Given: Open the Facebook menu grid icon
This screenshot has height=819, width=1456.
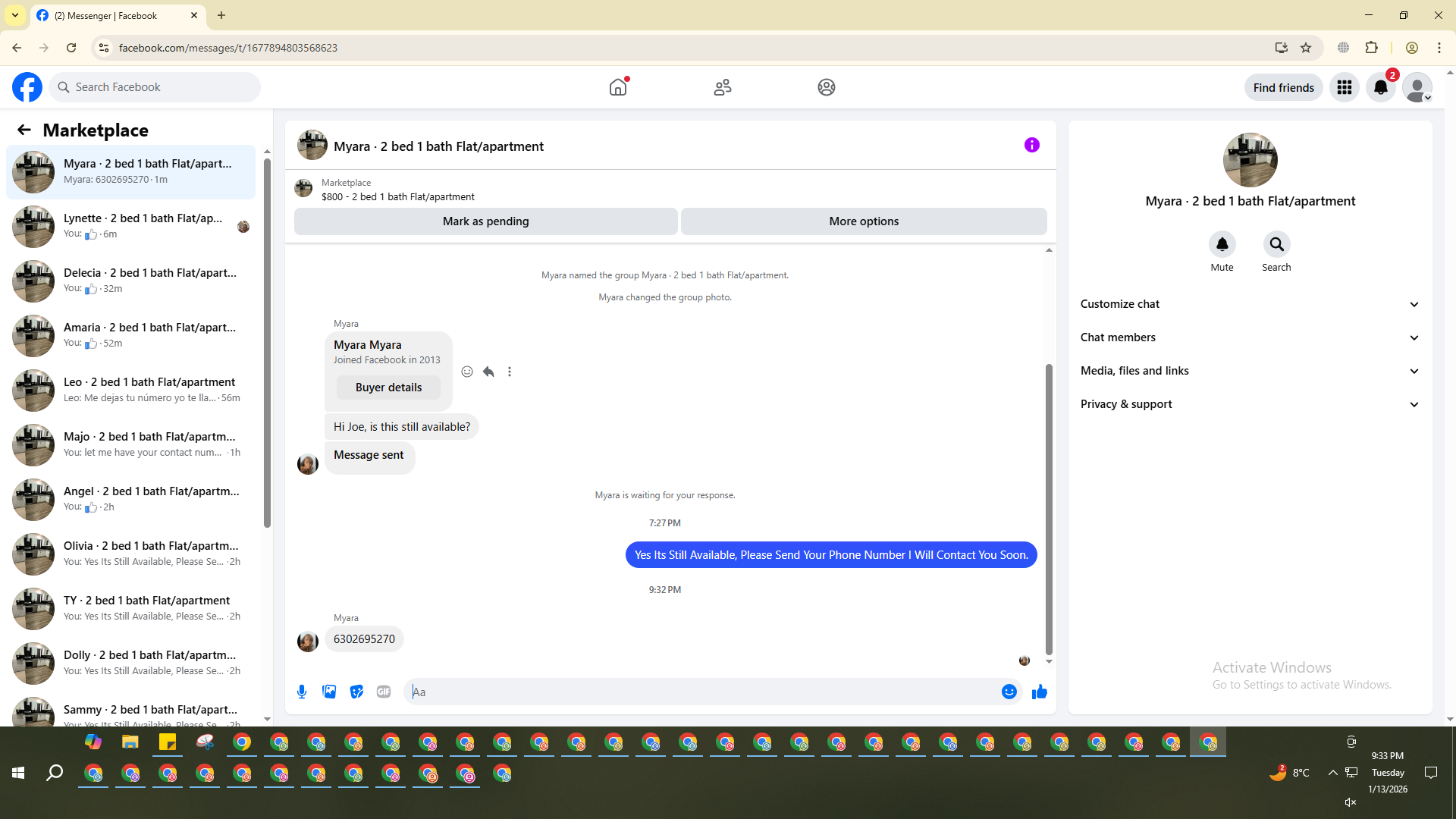Looking at the screenshot, I should click(x=1344, y=87).
